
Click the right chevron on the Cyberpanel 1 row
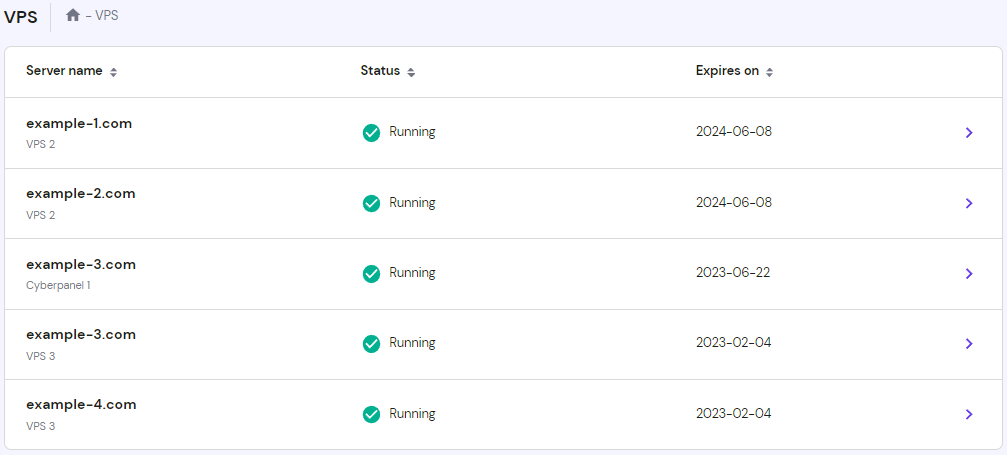tap(968, 273)
